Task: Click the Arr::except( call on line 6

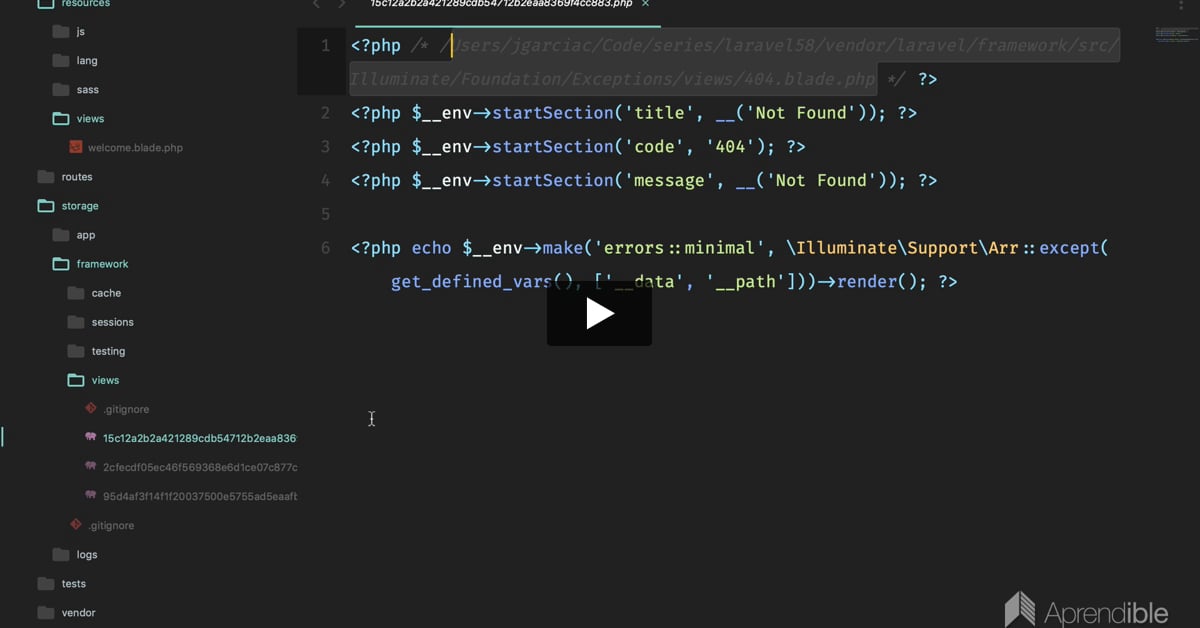Action: point(1048,248)
